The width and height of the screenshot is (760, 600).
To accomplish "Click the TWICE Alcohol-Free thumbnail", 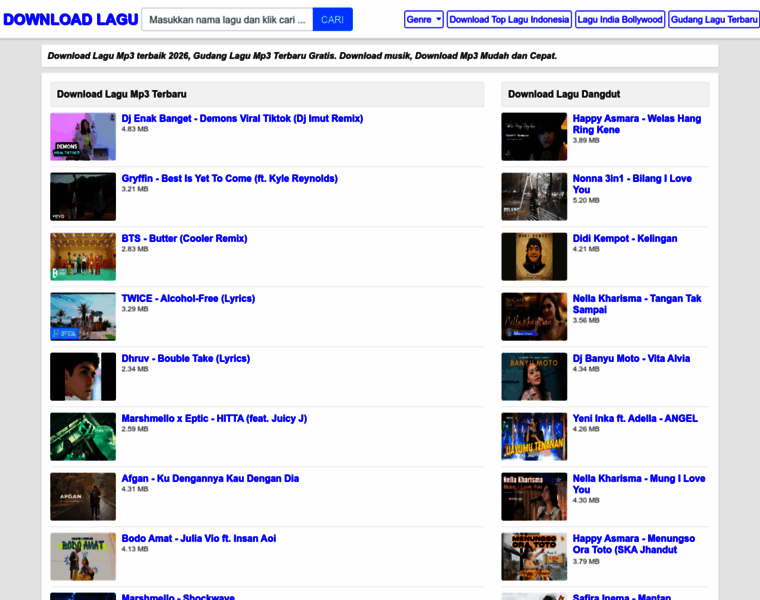I will [x=83, y=317].
